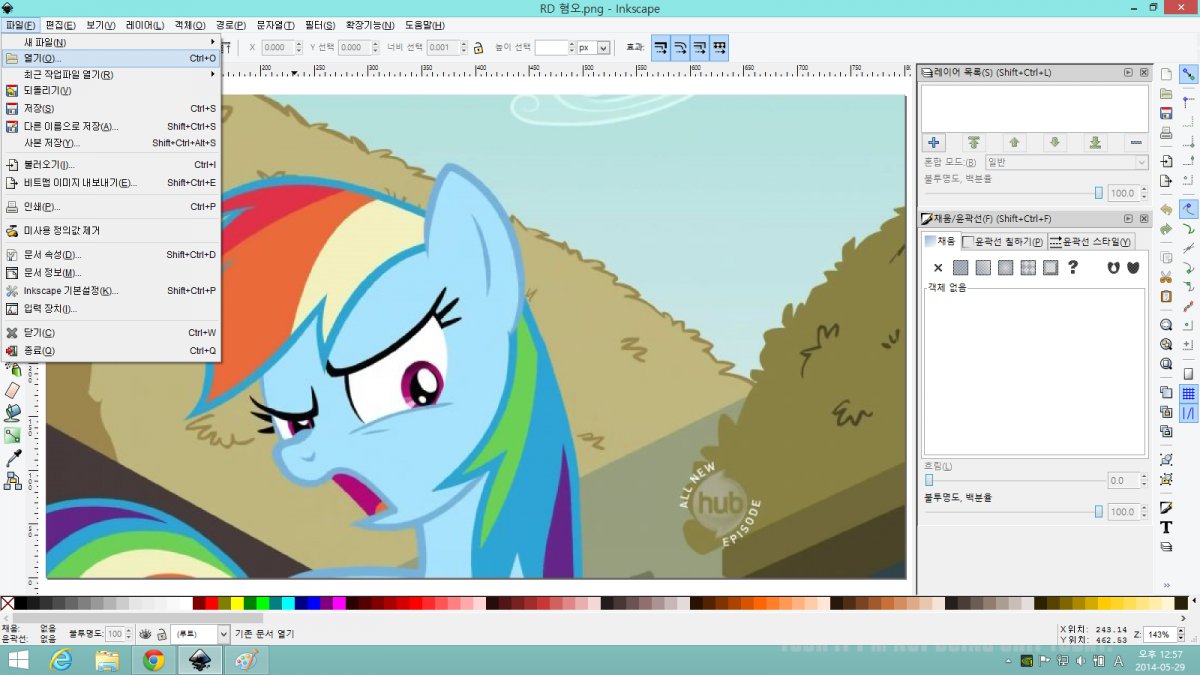The width and height of the screenshot is (1200, 675).
Task: Click the new document icon in right toolbar
Action: pos(1166,75)
